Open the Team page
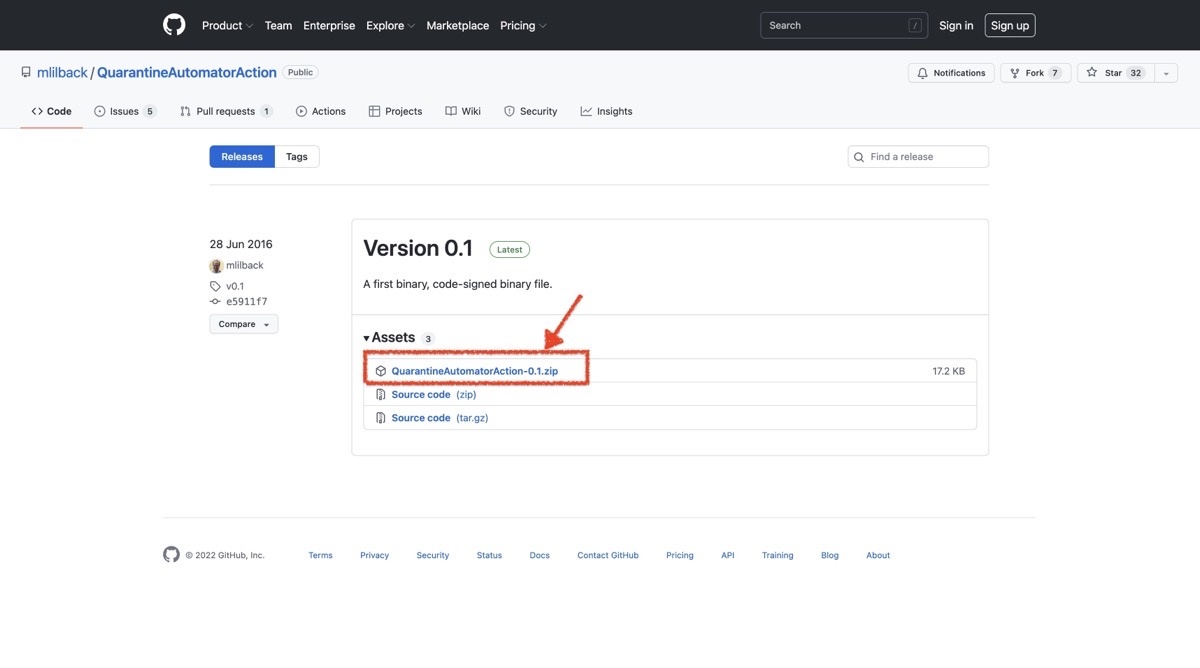 278,26
